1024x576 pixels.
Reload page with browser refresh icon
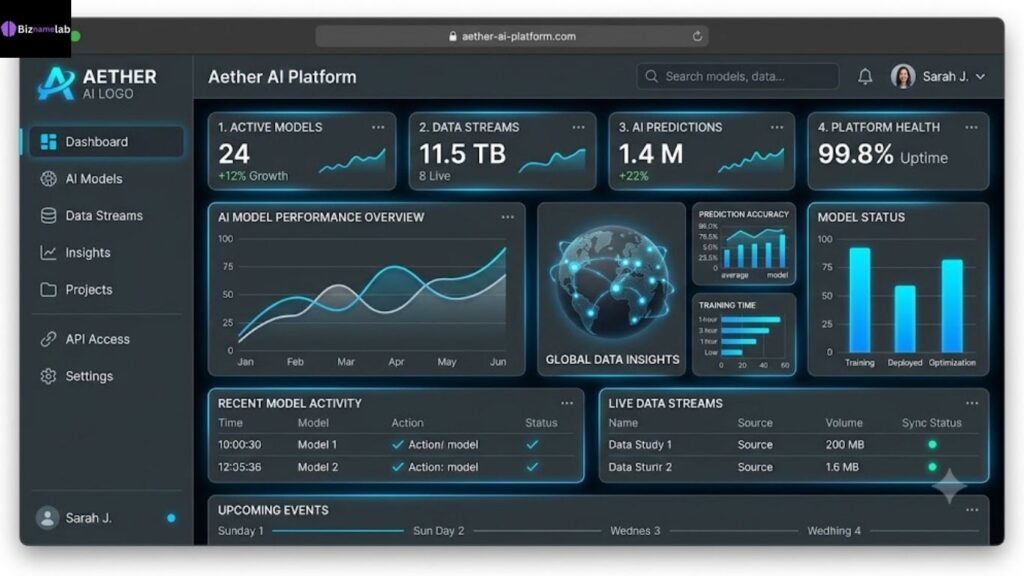(x=697, y=37)
